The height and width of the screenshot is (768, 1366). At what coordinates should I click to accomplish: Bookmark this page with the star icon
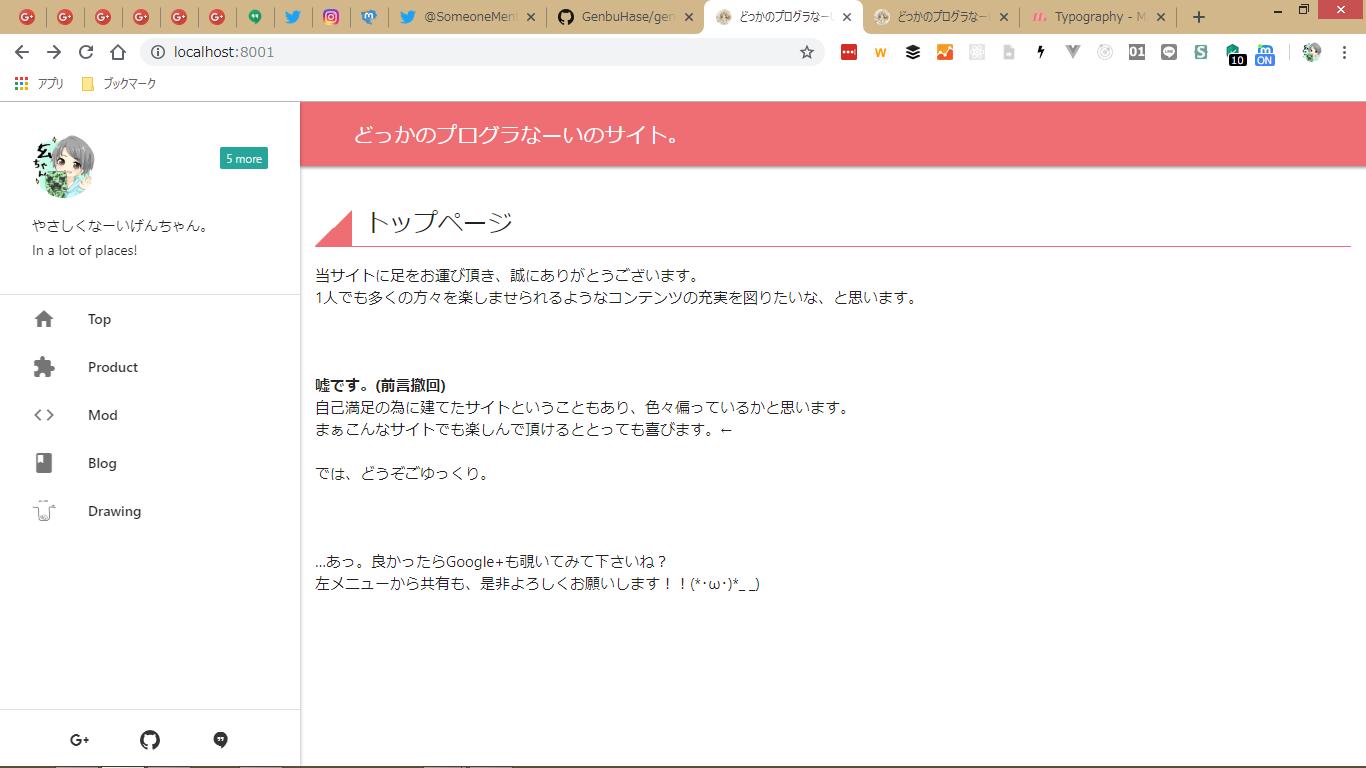pos(807,52)
